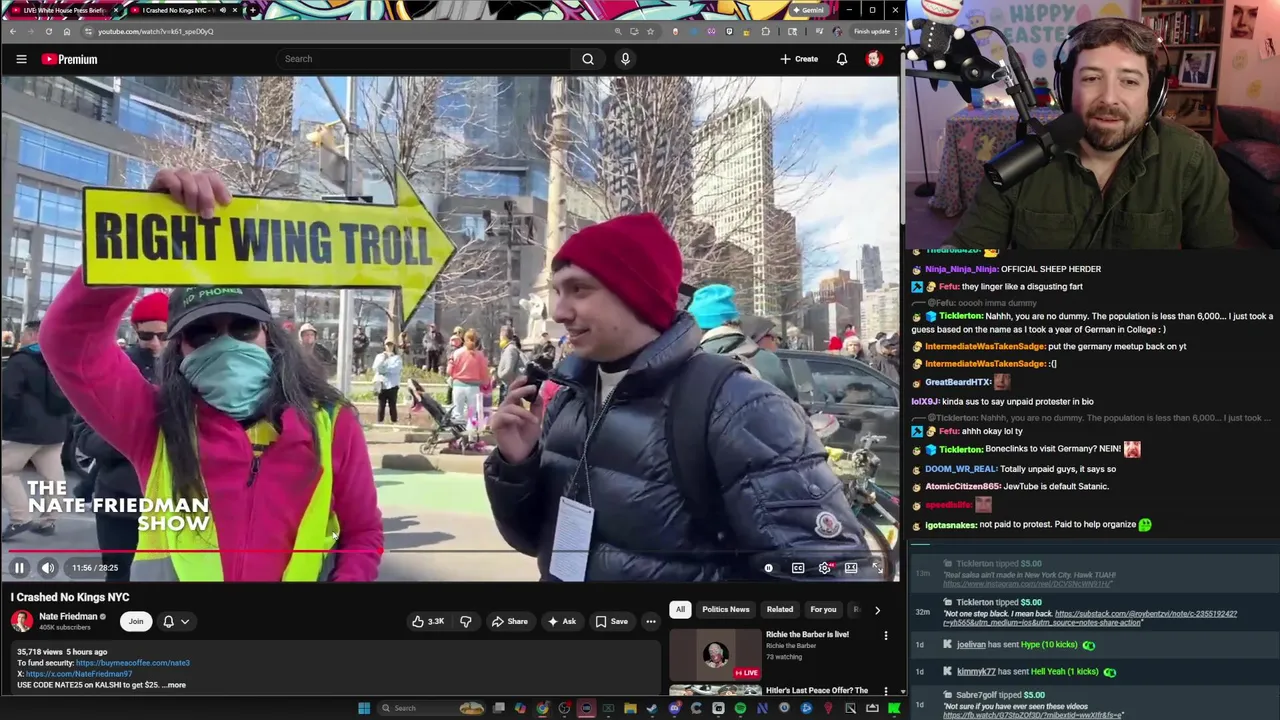Click the YouTube search magnifier button
Image resolution: width=1280 pixels, height=720 pixels.
click(x=588, y=59)
